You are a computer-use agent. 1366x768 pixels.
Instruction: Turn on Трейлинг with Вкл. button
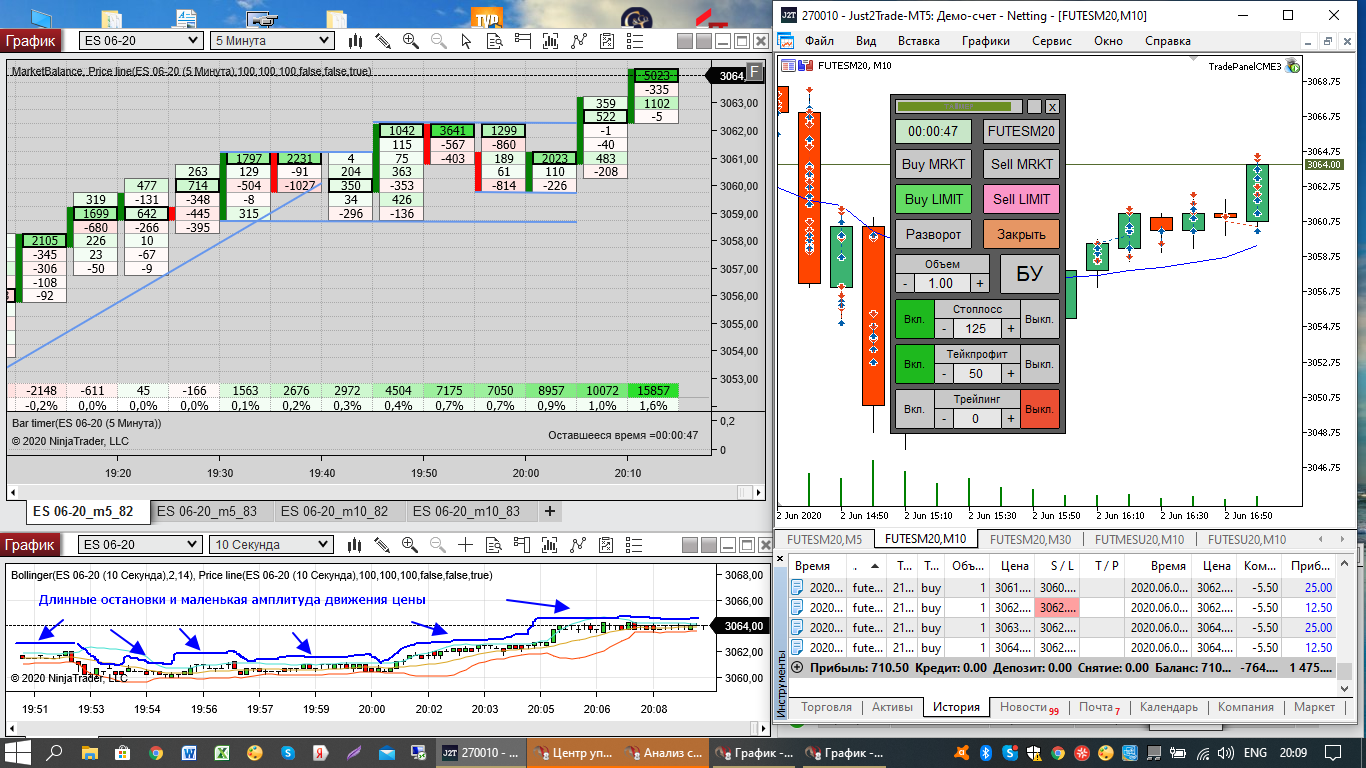coord(913,409)
